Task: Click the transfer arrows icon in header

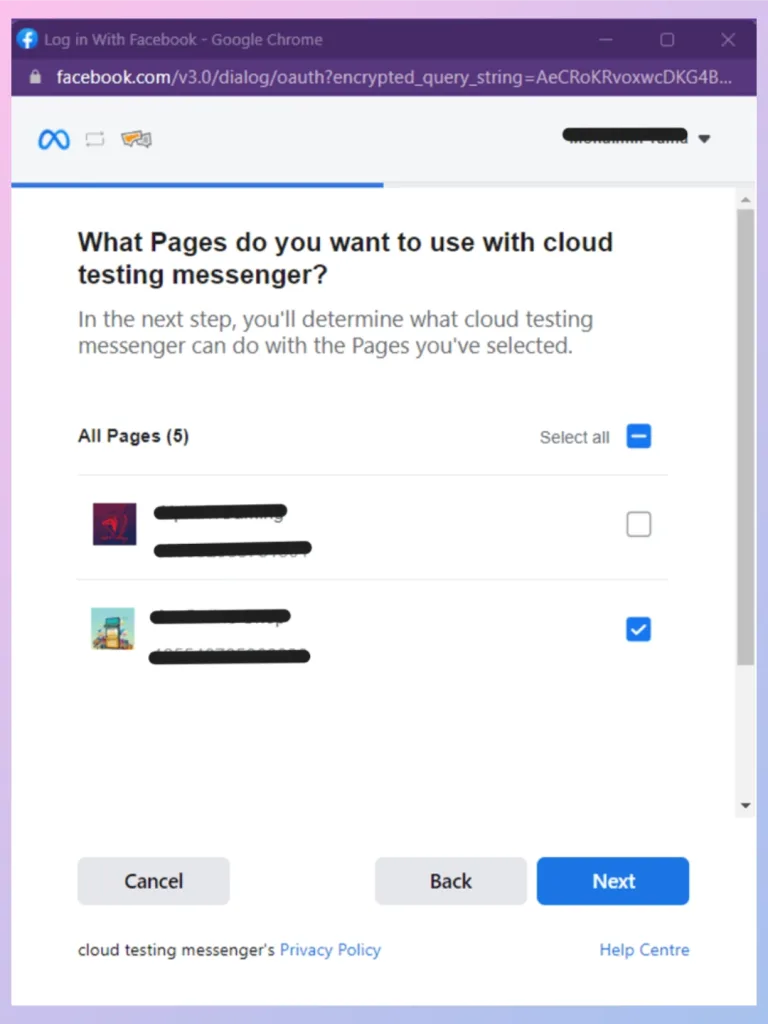Action: point(95,139)
